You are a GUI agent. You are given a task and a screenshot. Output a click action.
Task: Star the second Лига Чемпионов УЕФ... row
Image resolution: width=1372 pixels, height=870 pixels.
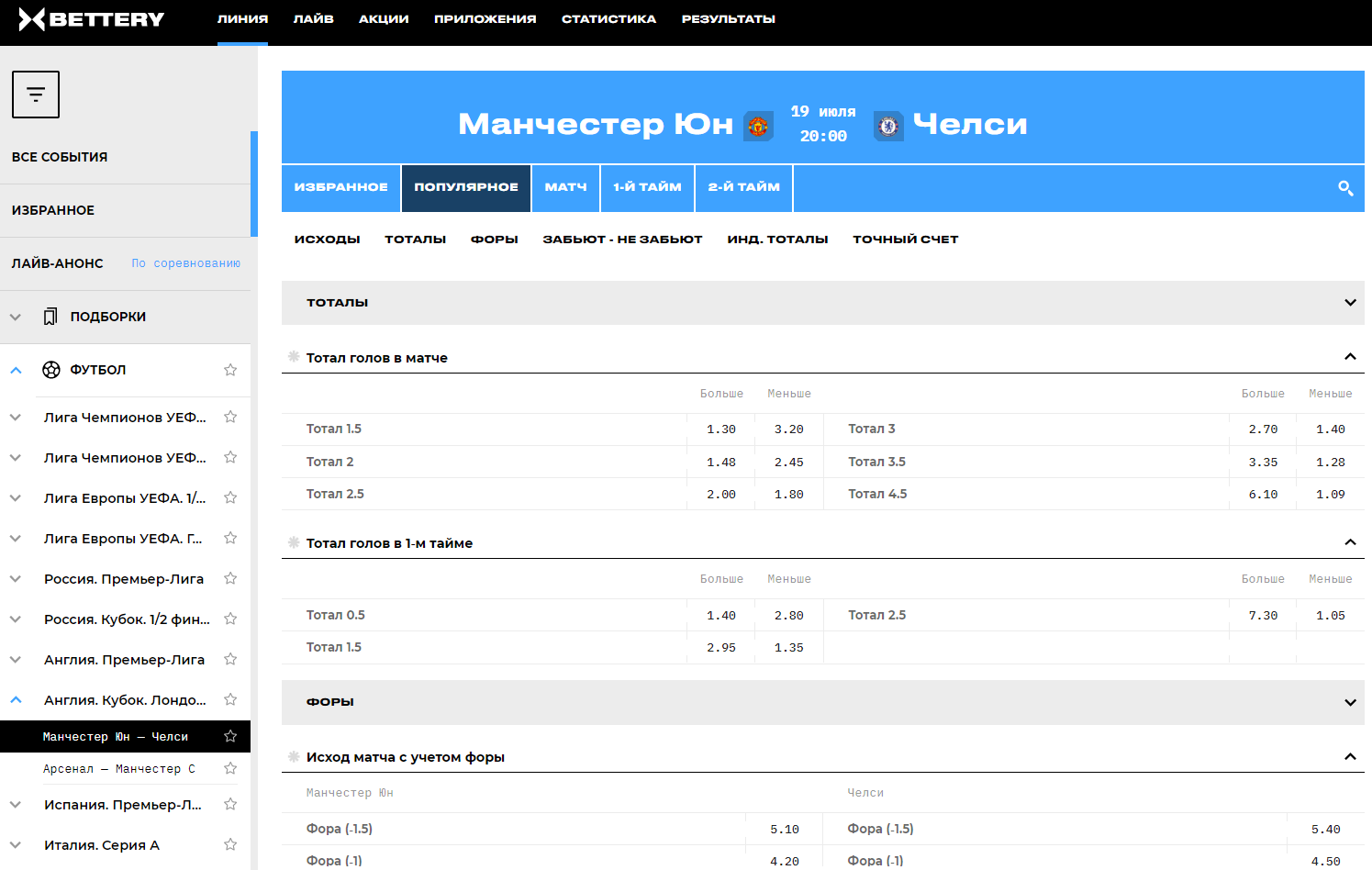[230, 457]
